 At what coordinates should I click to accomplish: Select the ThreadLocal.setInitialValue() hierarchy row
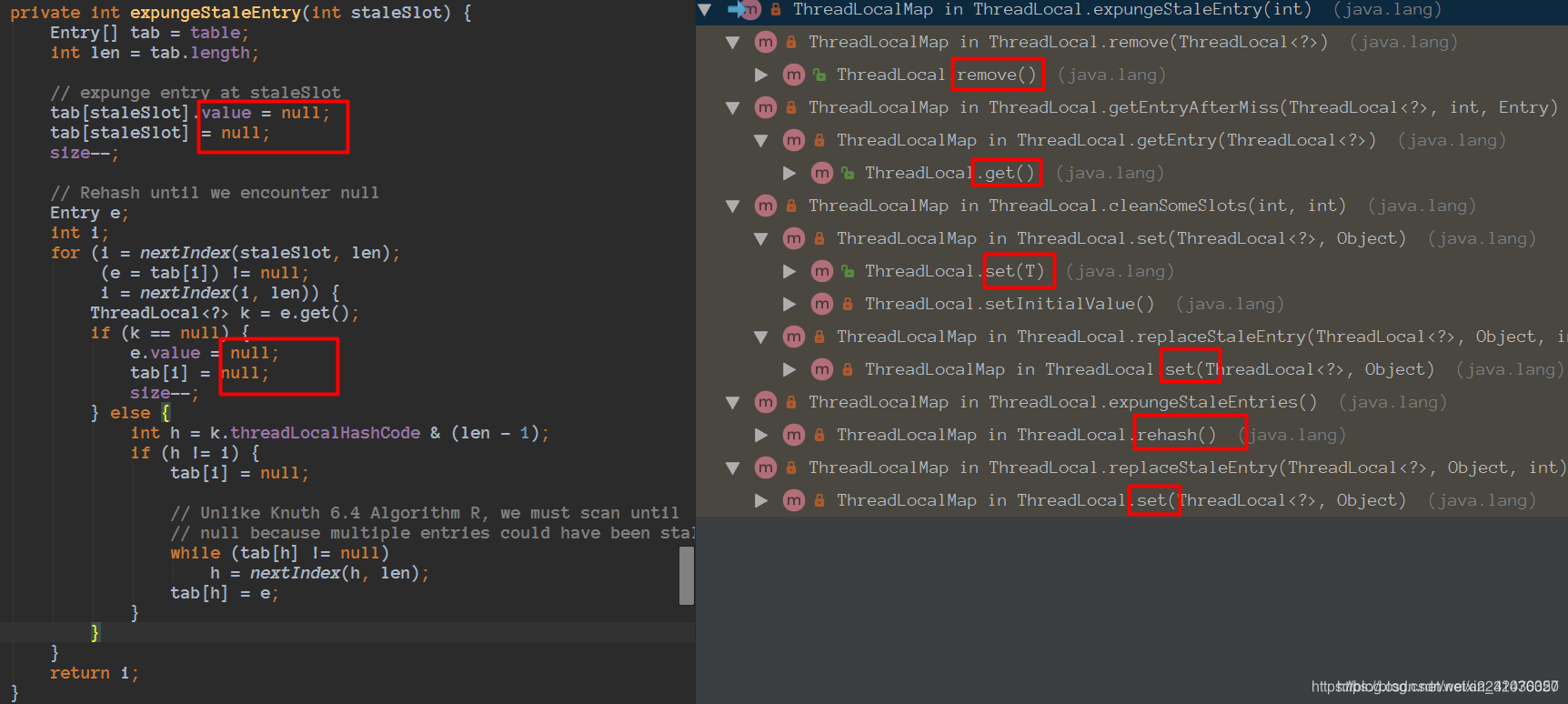click(1131, 304)
